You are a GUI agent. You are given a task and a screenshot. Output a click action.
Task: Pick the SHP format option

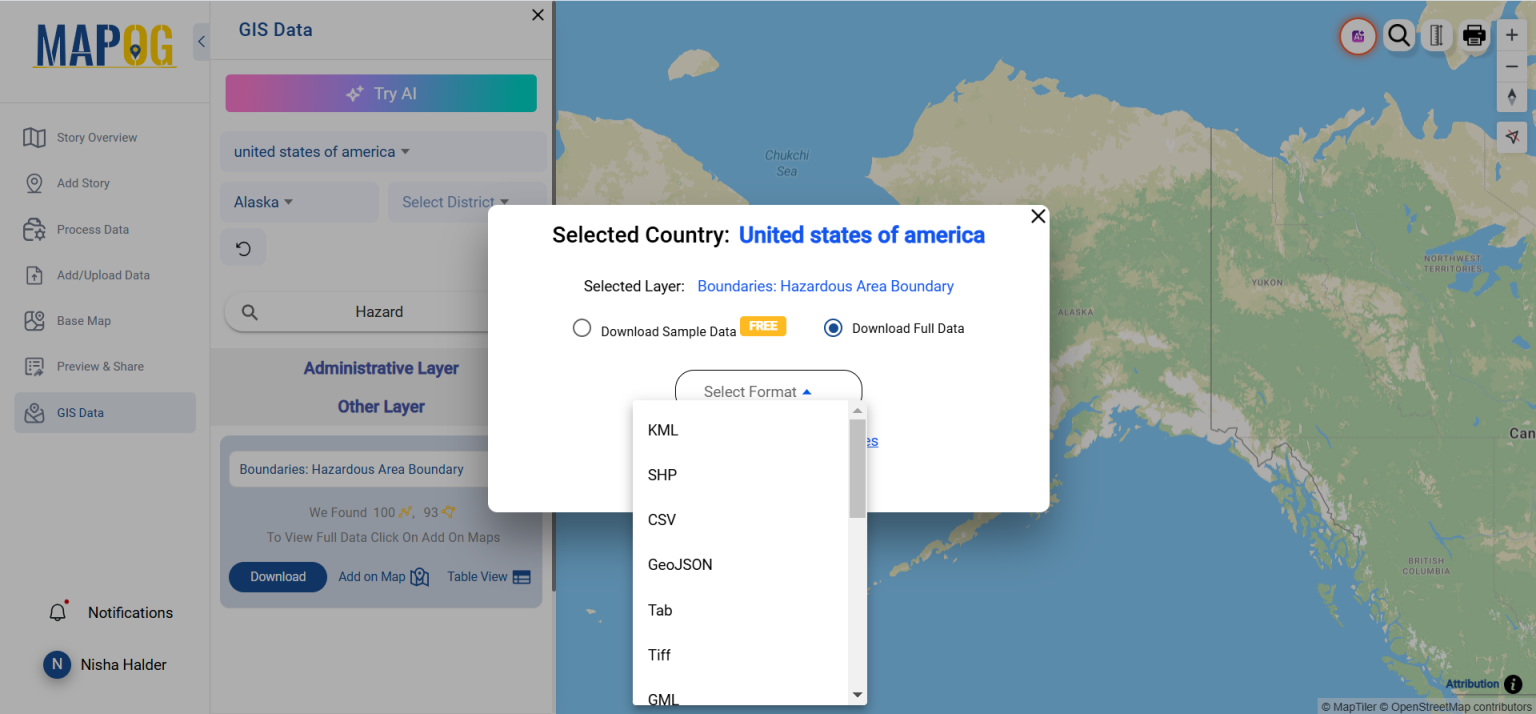click(662, 475)
